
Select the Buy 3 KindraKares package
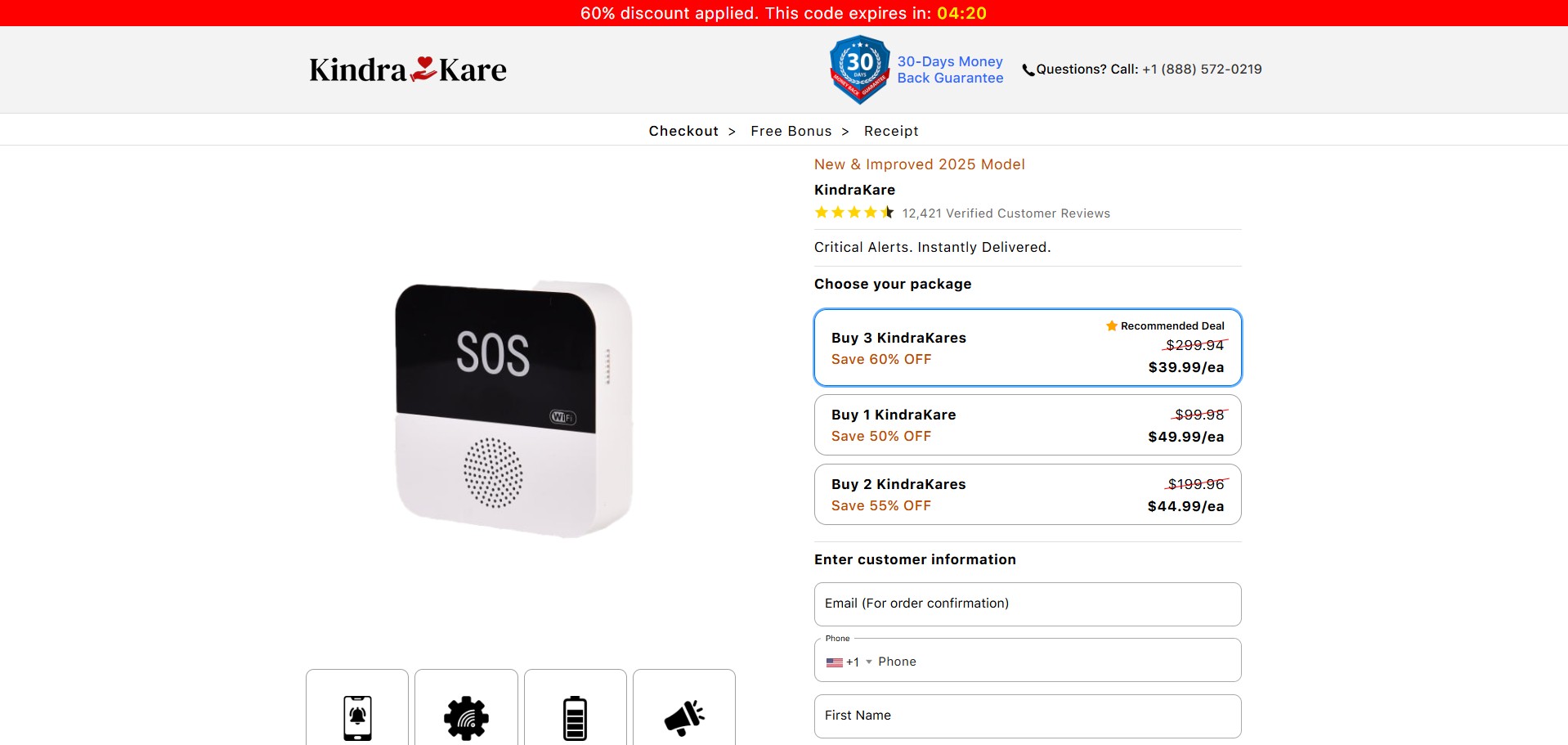point(1028,348)
